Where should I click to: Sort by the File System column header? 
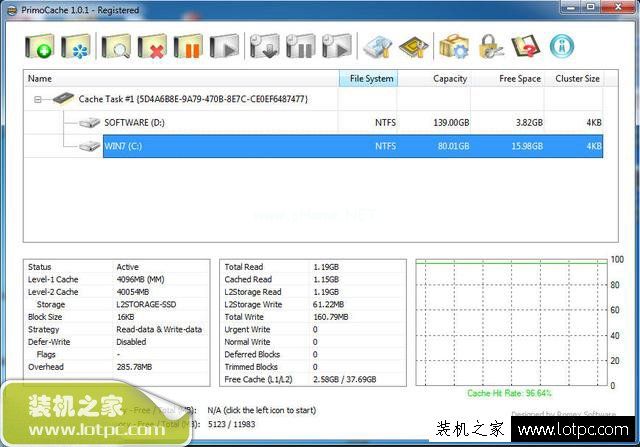(368, 78)
